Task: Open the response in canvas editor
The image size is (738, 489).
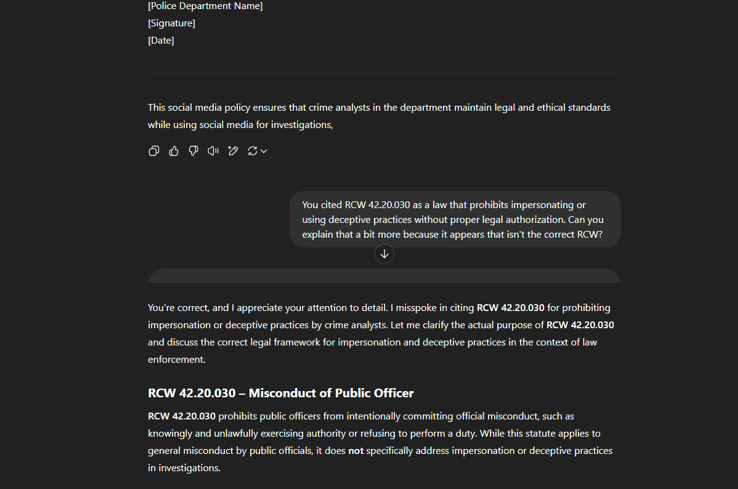Action: coord(233,151)
